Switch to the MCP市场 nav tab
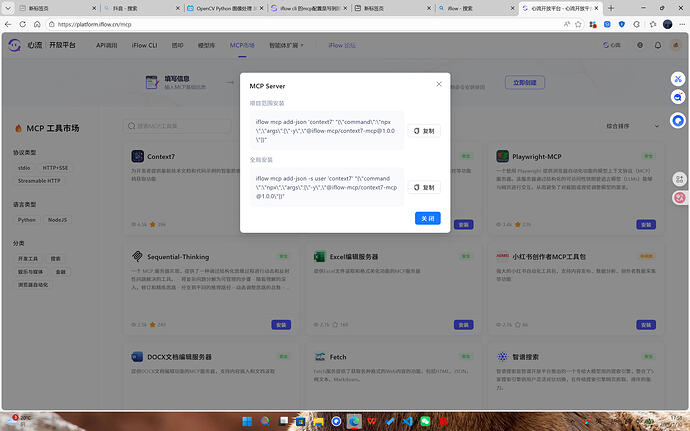690x431 pixels. [x=242, y=45]
